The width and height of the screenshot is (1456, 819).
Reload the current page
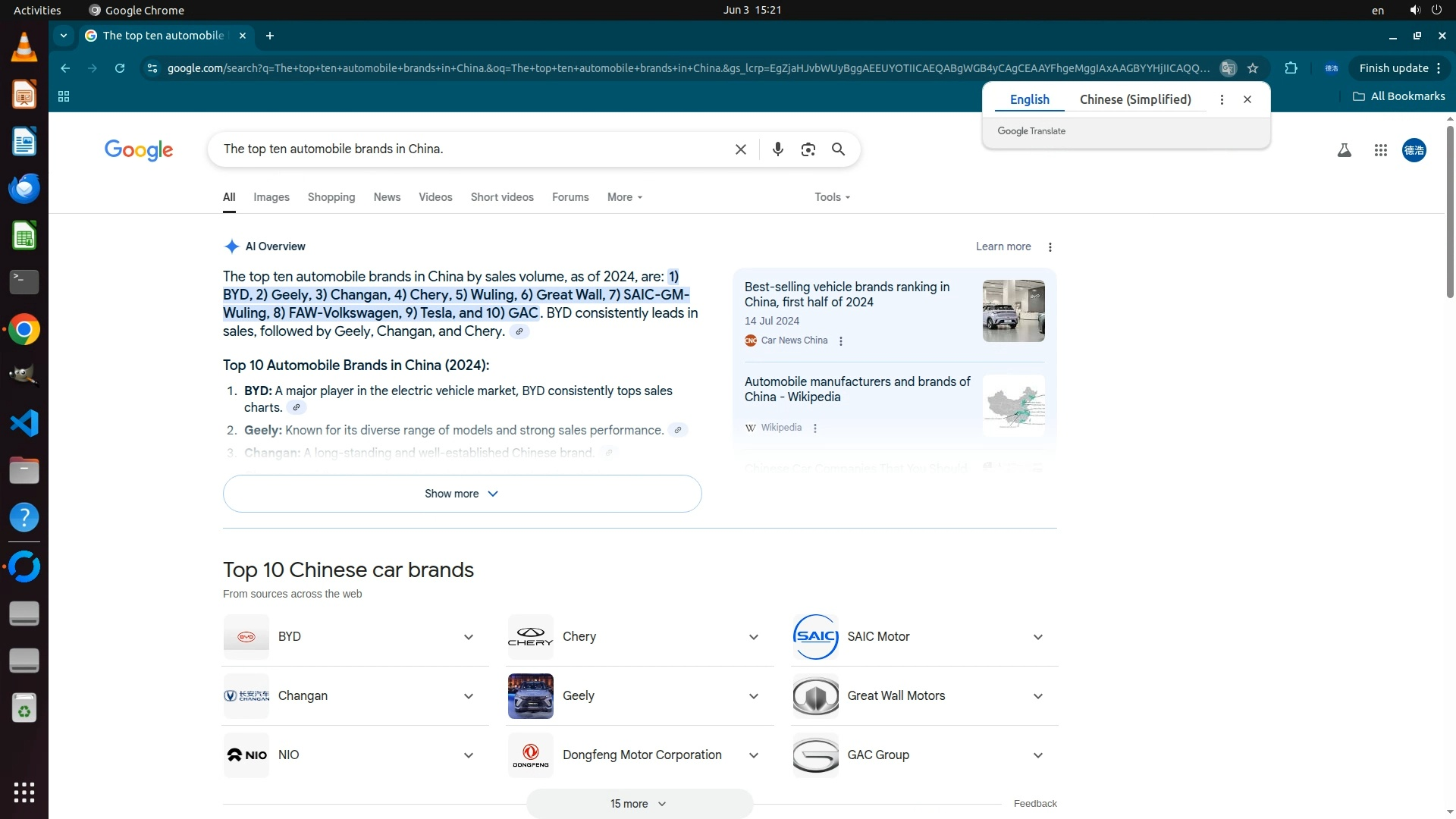coord(119,68)
